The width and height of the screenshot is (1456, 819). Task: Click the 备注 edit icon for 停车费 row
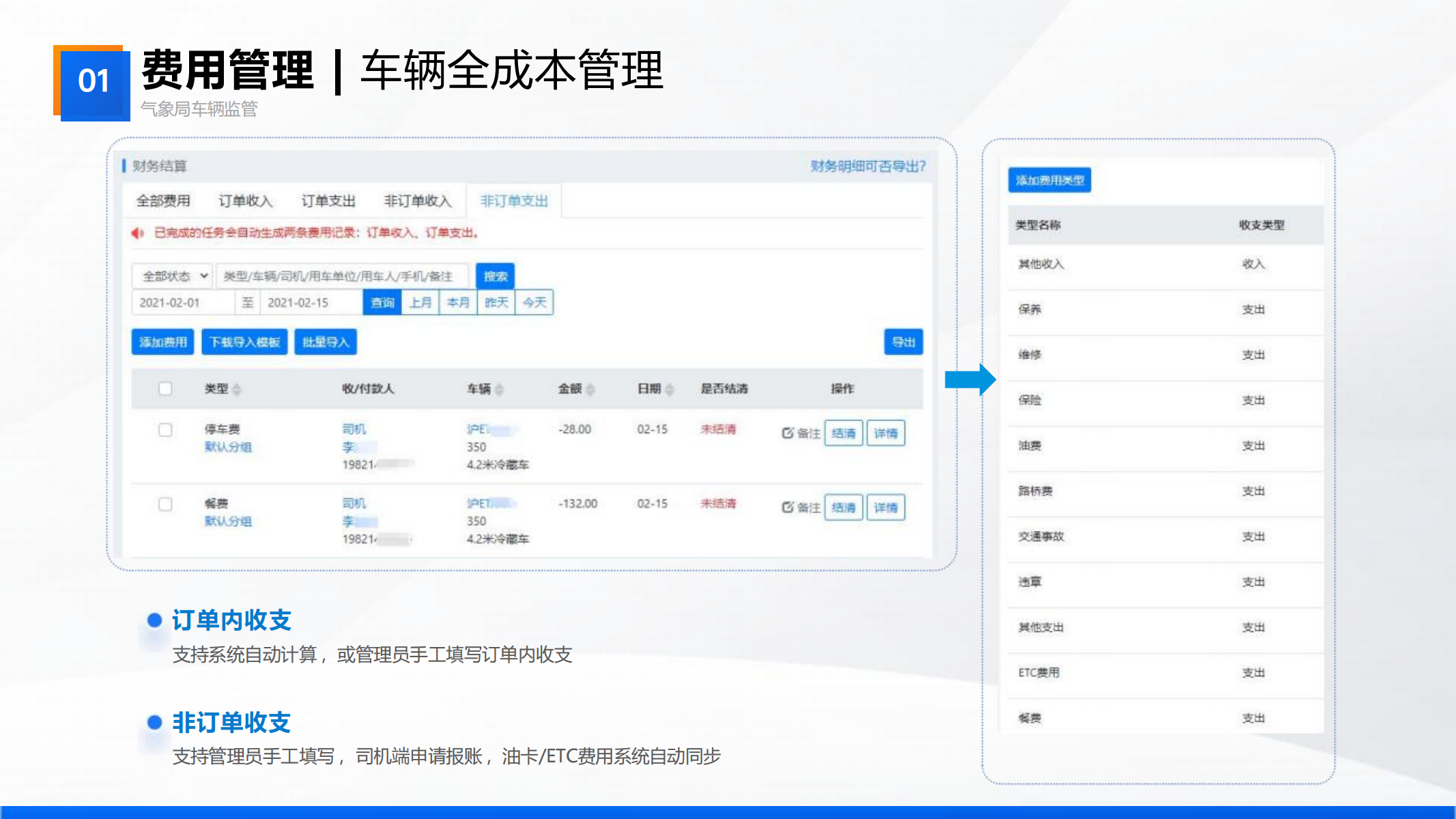[x=788, y=433]
